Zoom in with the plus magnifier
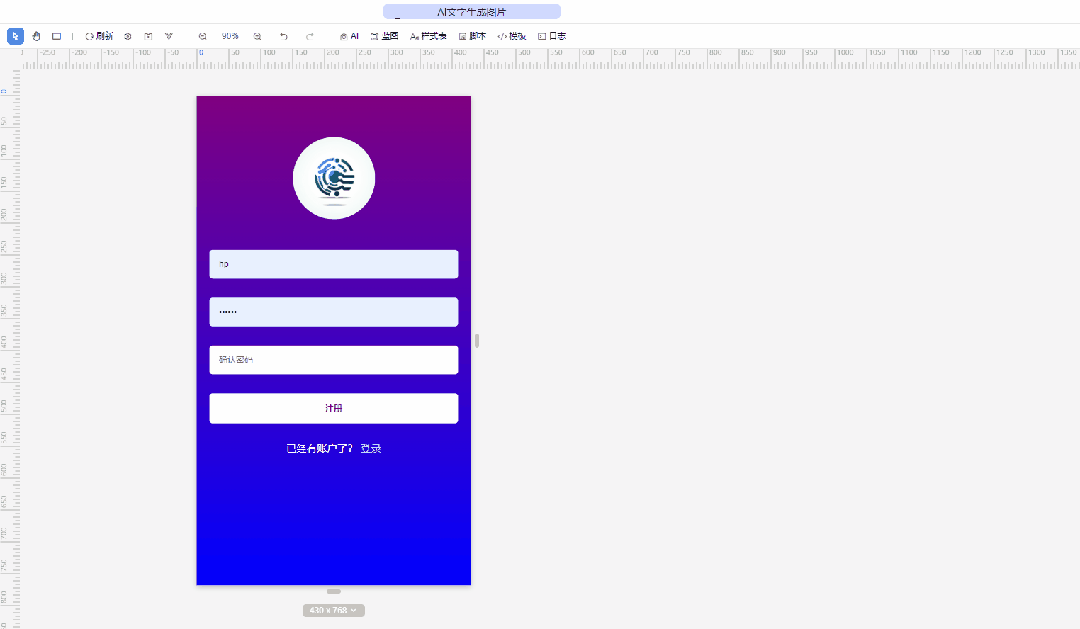 tap(257, 36)
